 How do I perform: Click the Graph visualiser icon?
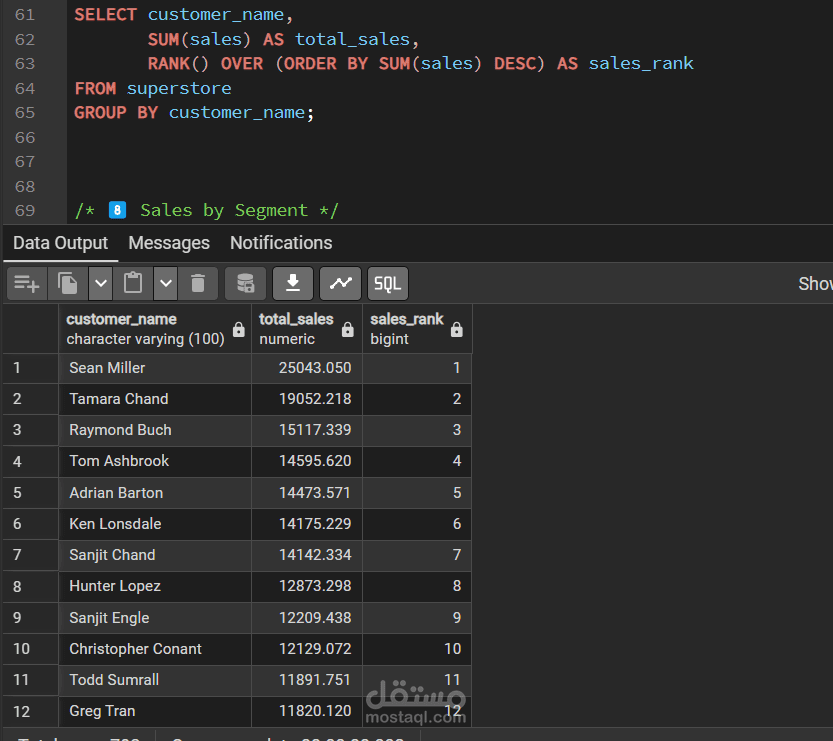(x=341, y=284)
